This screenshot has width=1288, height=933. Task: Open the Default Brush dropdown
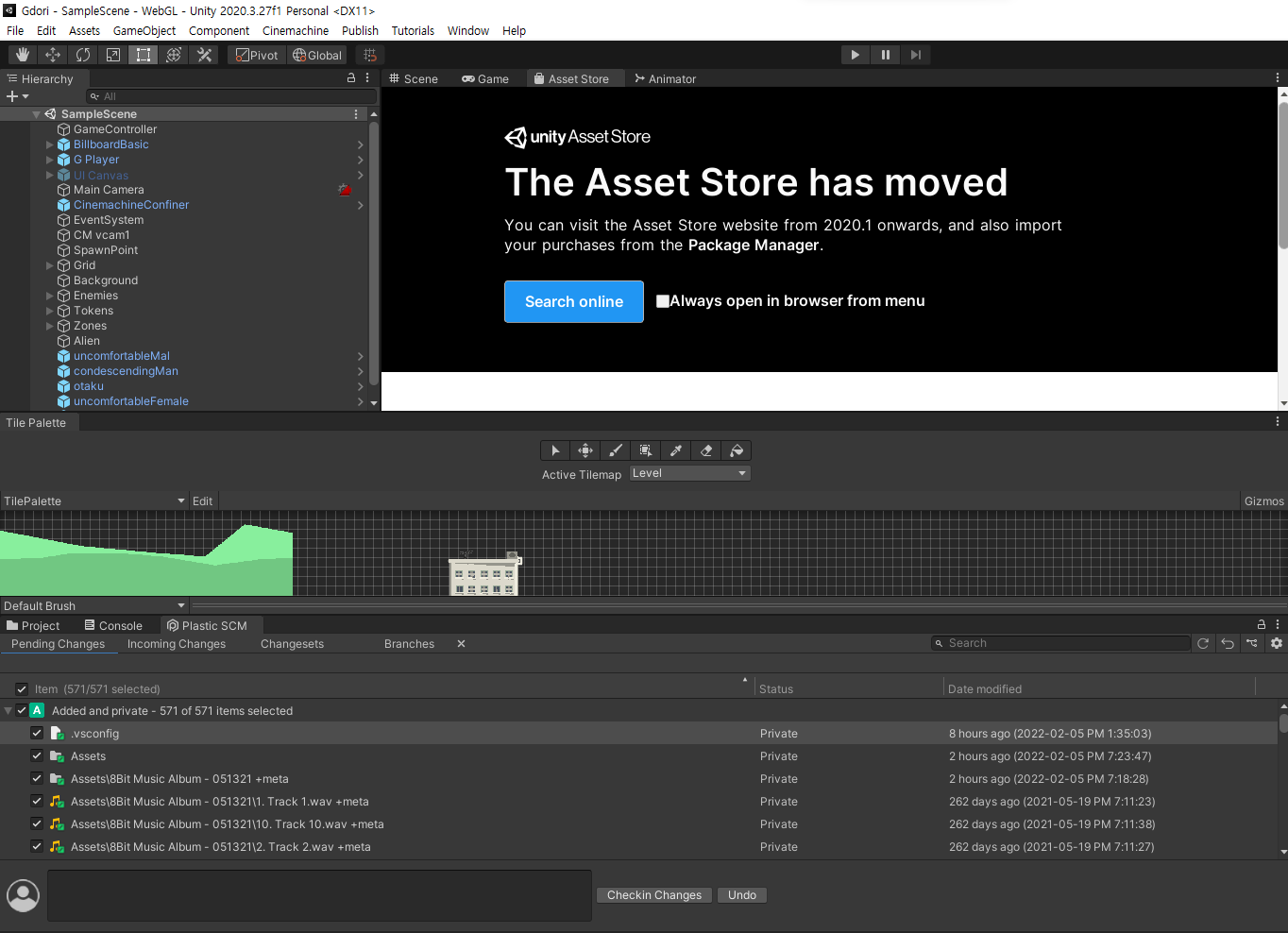coord(94,605)
